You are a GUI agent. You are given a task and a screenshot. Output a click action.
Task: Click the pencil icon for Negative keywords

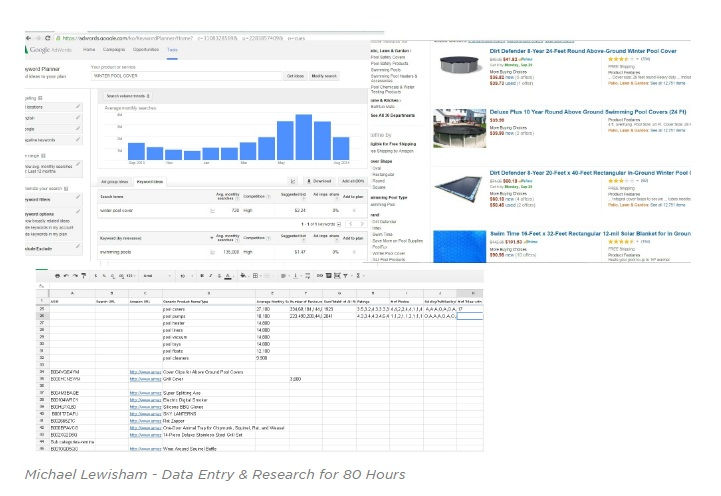coord(78,139)
